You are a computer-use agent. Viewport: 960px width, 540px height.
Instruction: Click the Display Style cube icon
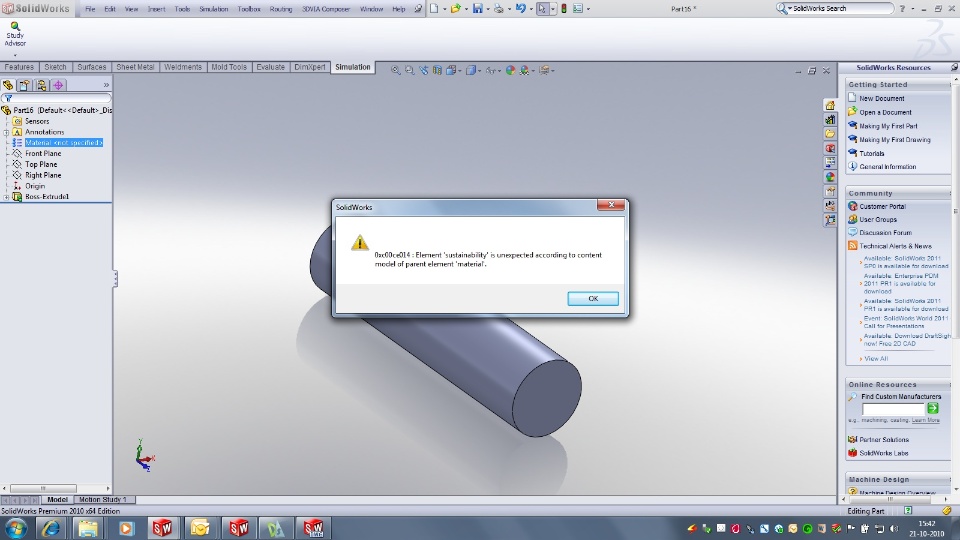470,70
